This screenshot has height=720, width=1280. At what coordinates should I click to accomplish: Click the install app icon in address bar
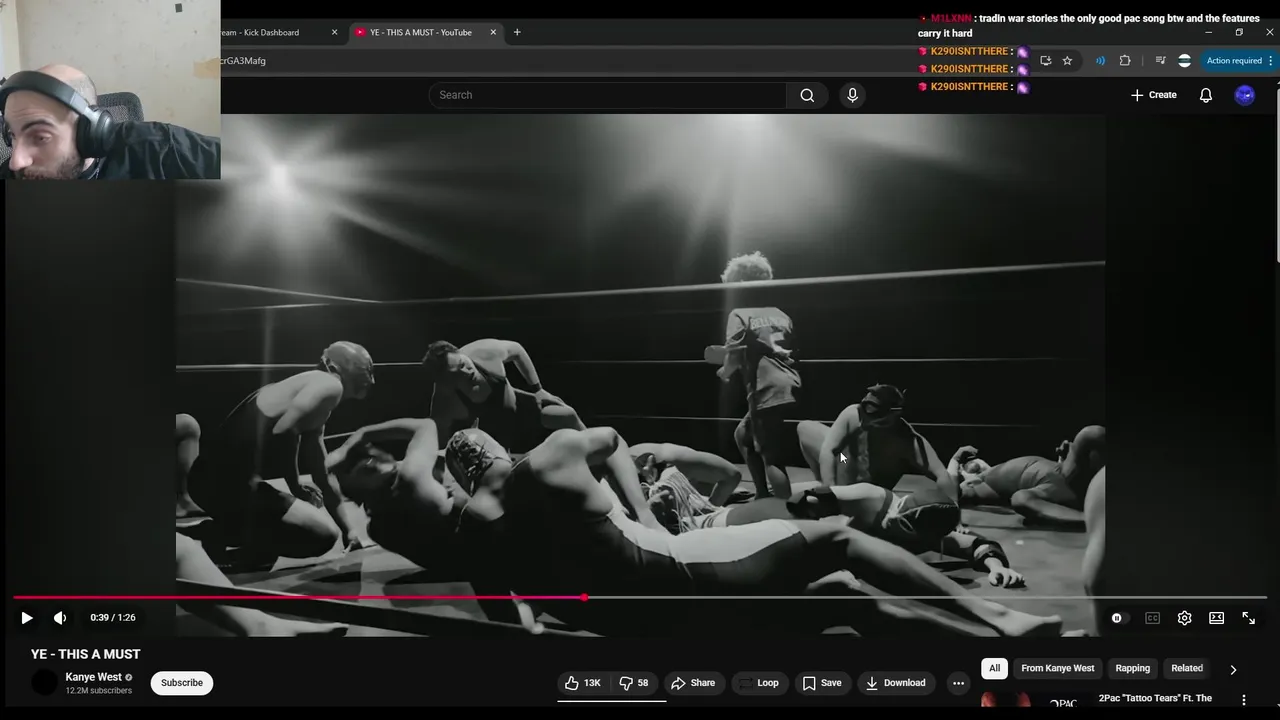pyautogui.click(x=1045, y=61)
